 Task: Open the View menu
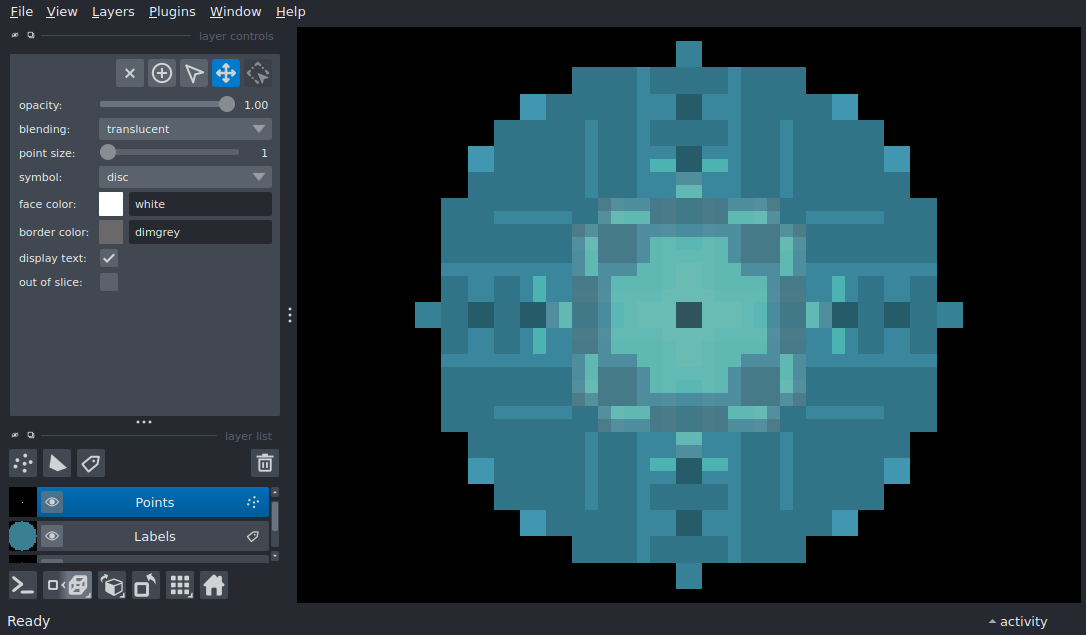62,12
